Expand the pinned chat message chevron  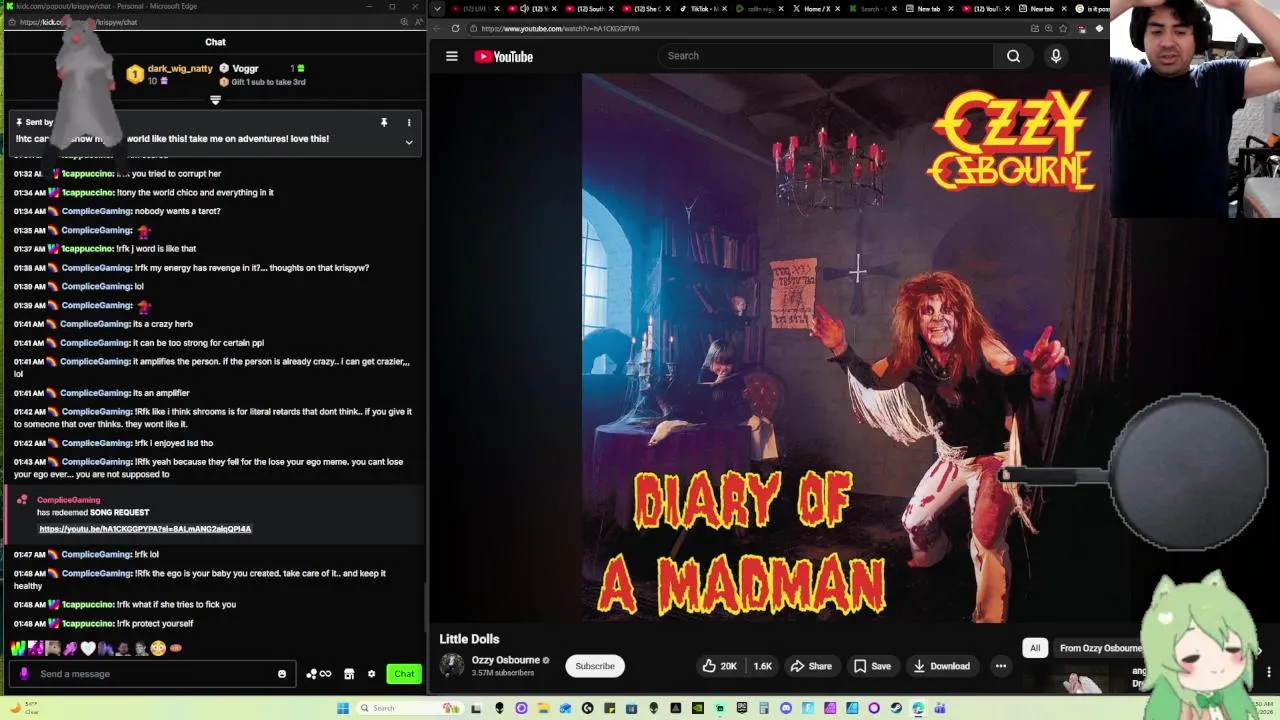tap(408, 142)
